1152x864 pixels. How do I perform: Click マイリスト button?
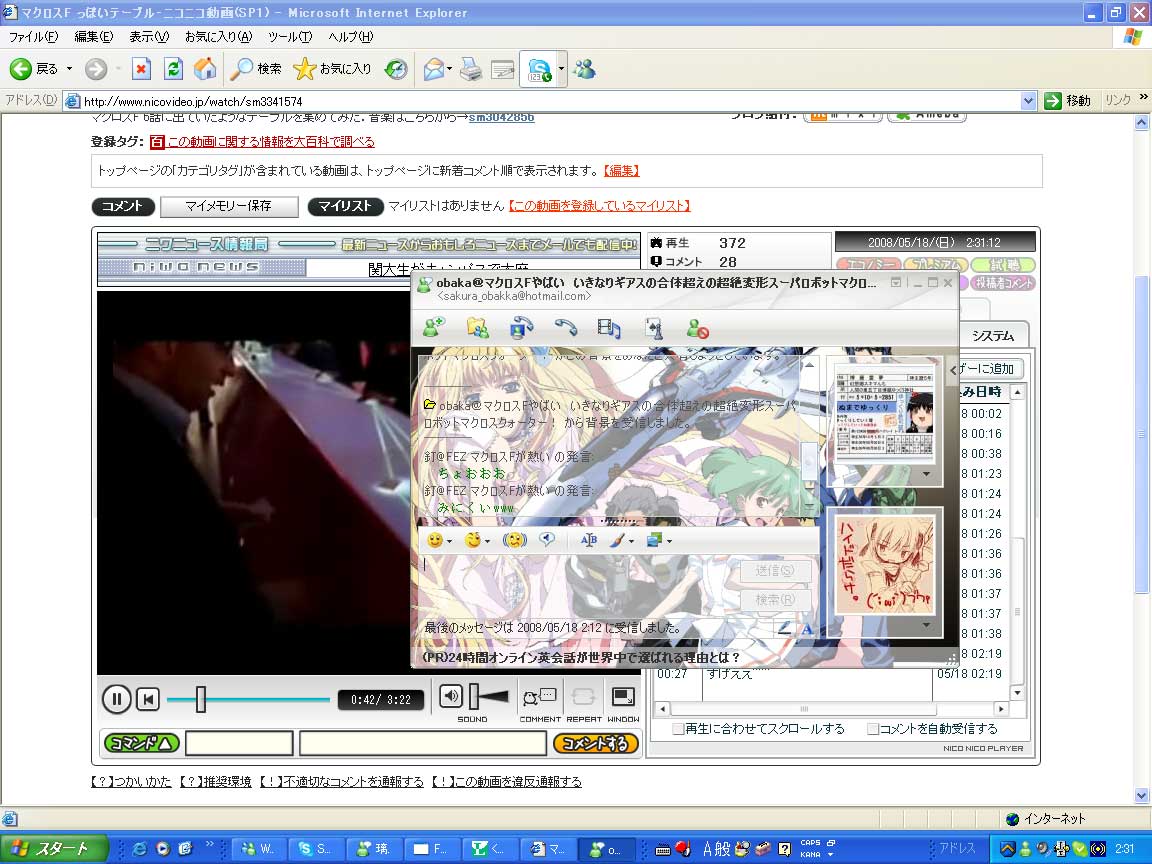[x=345, y=206]
